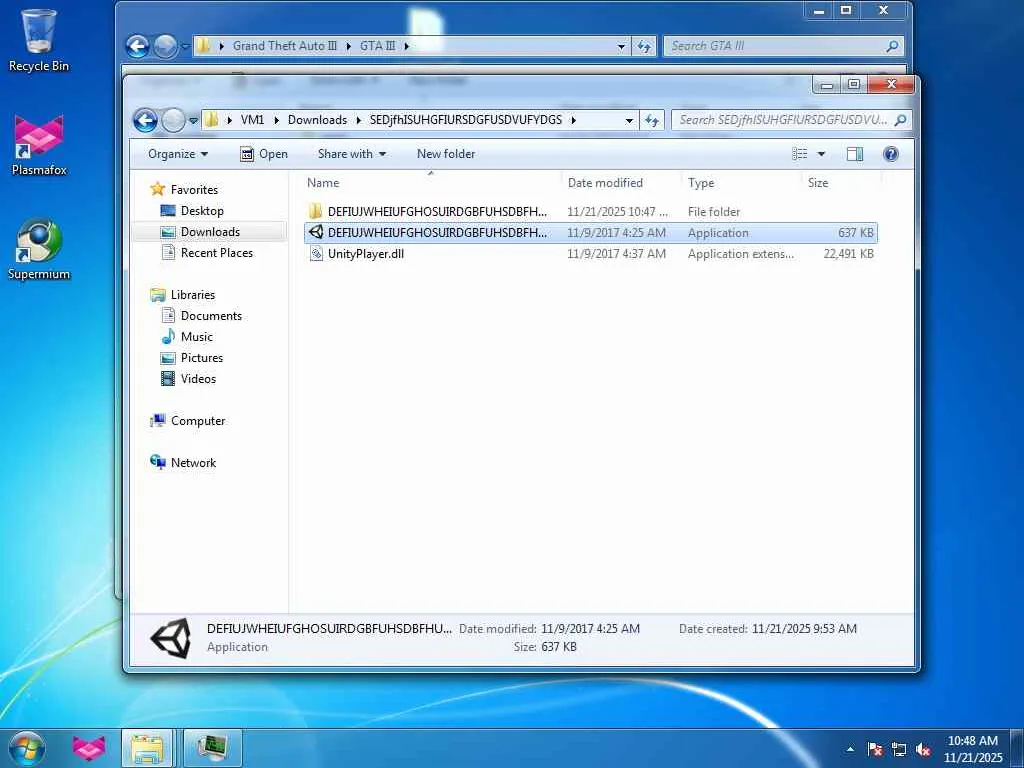The image size is (1024, 768).
Task: Click the GTA III breadcrumb in back window
Action: pos(377,46)
